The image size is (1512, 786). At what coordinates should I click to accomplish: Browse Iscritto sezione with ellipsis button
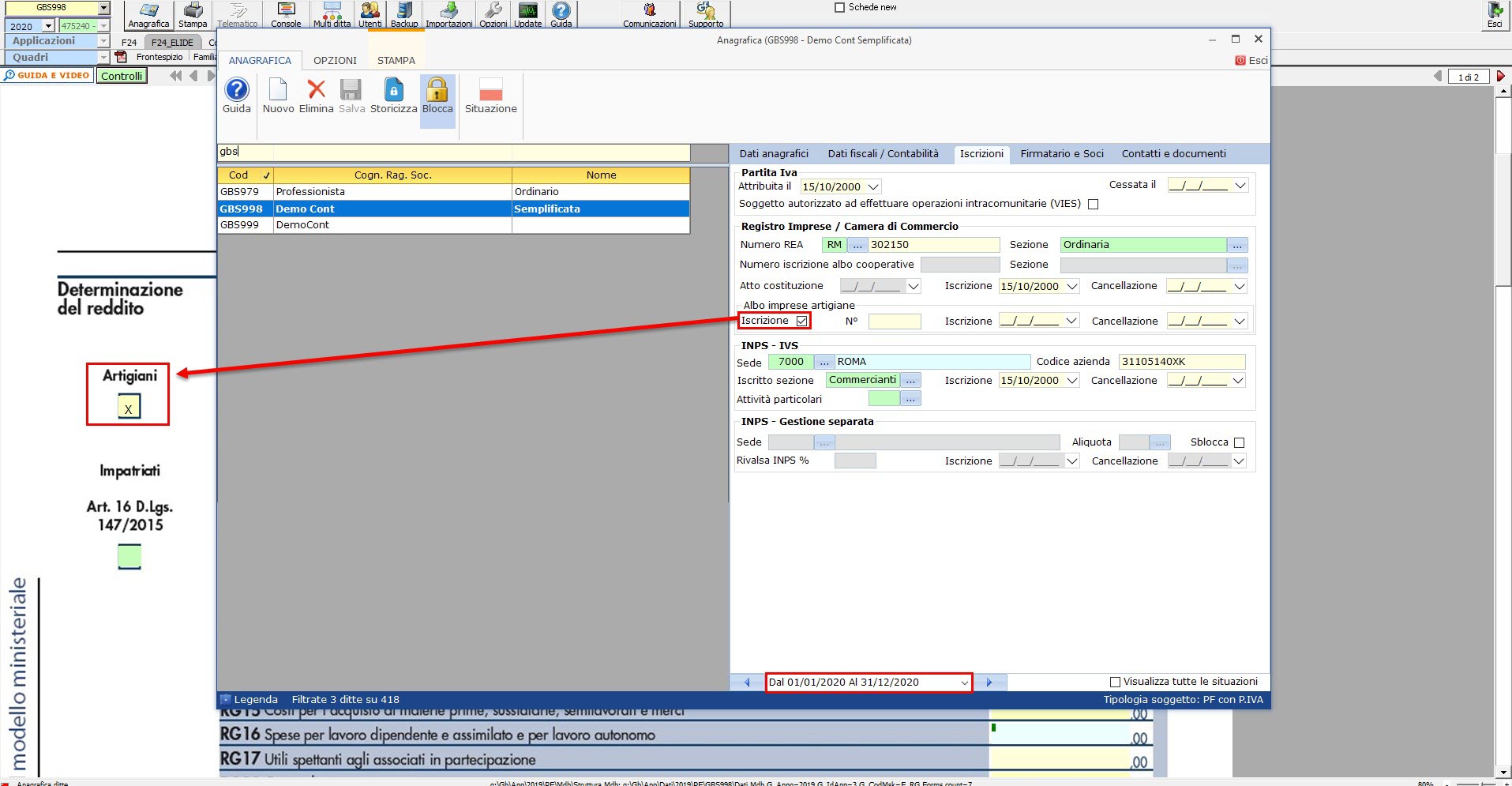[x=910, y=381]
